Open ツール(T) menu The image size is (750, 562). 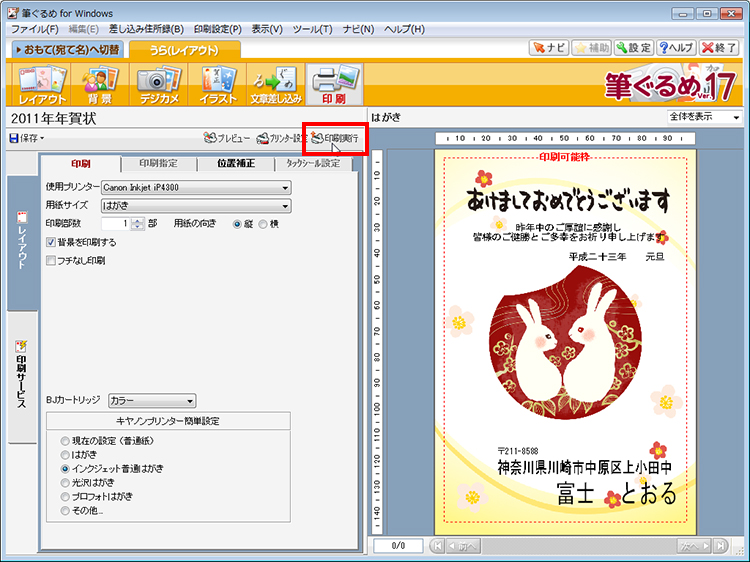coord(312,29)
